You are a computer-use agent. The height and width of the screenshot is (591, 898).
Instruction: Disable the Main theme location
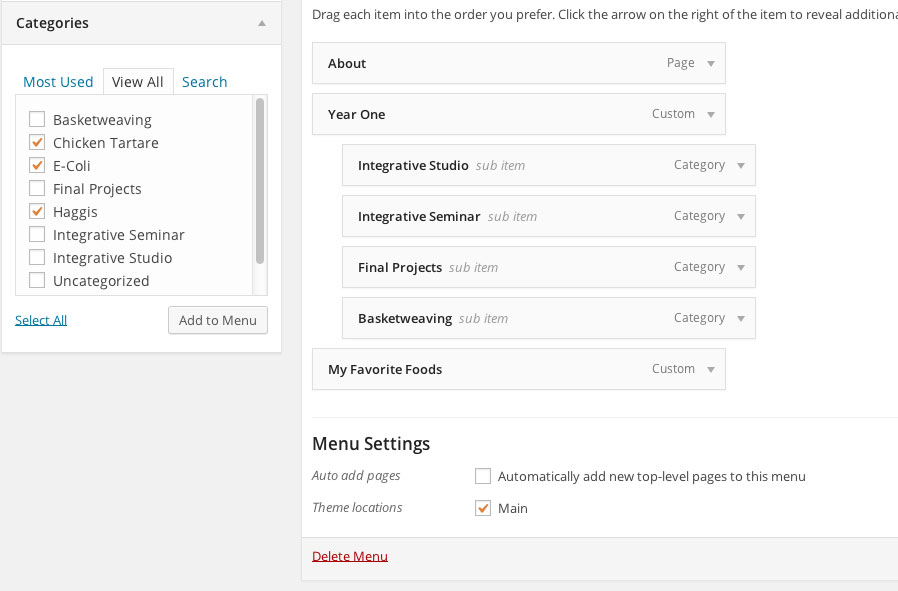click(483, 509)
